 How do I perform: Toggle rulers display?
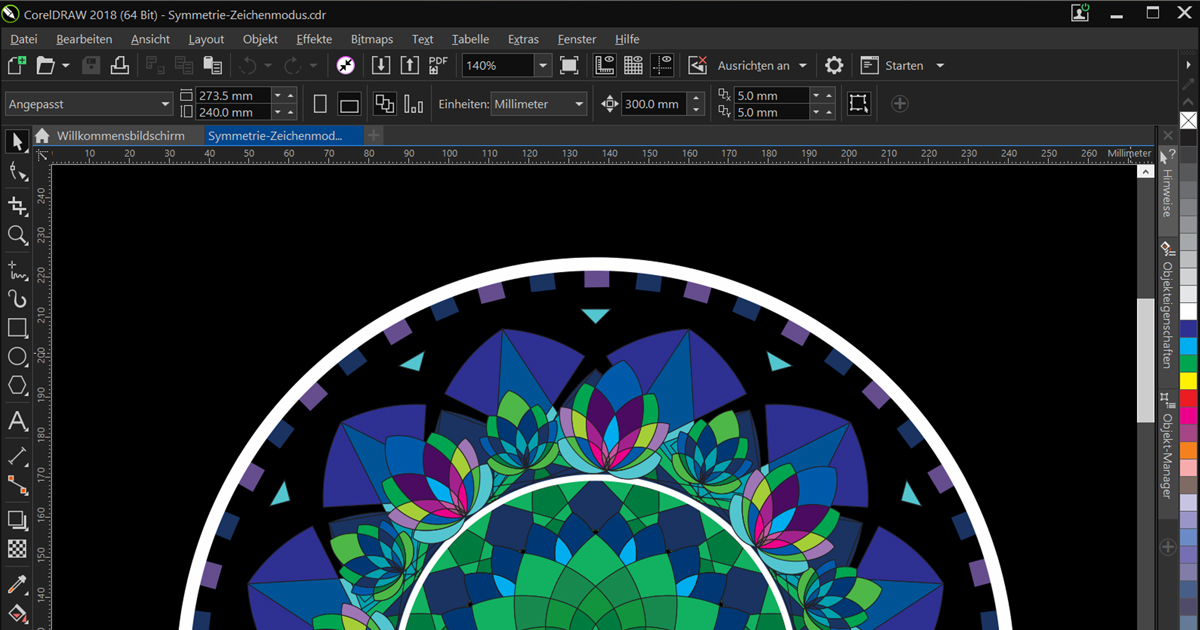click(604, 65)
